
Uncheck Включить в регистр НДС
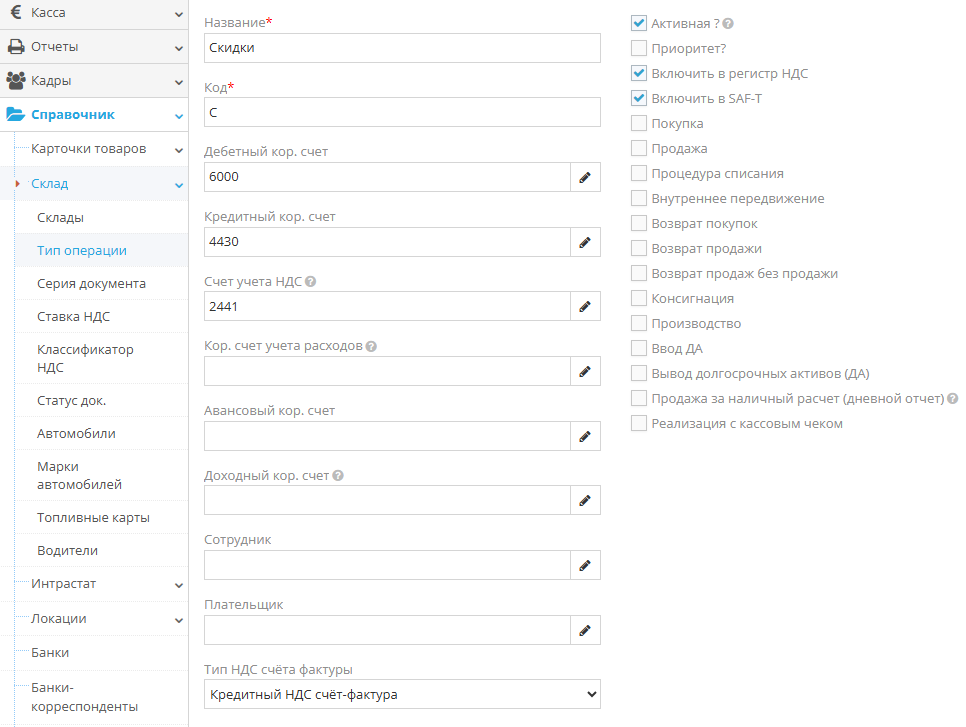[639, 73]
